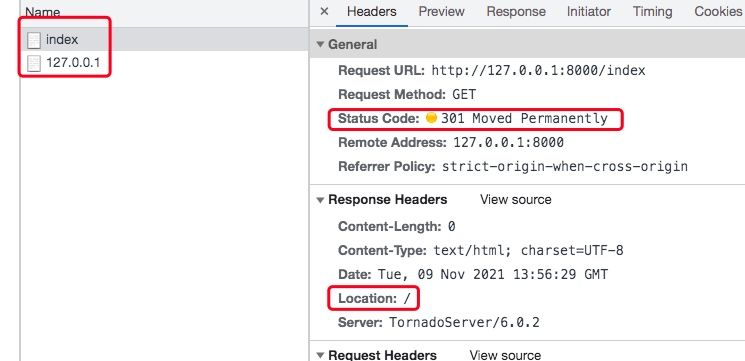
Task: Click the Request Method value GET
Action: tap(464, 95)
